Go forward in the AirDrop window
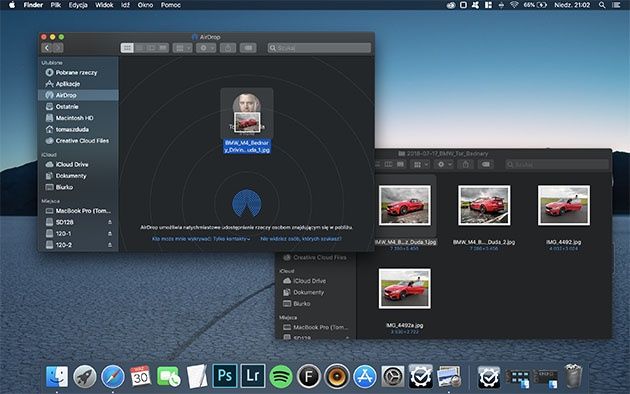The image size is (630, 394). [x=58, y=48]
